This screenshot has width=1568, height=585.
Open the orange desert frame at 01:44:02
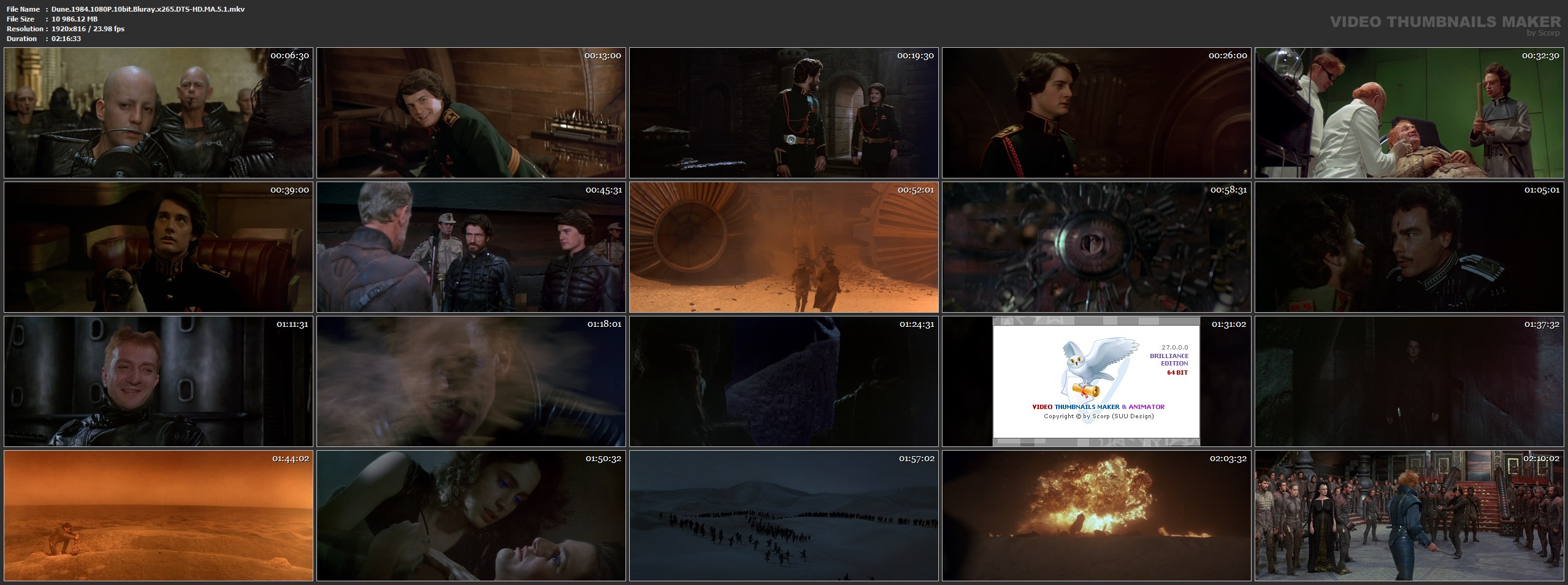158,516
